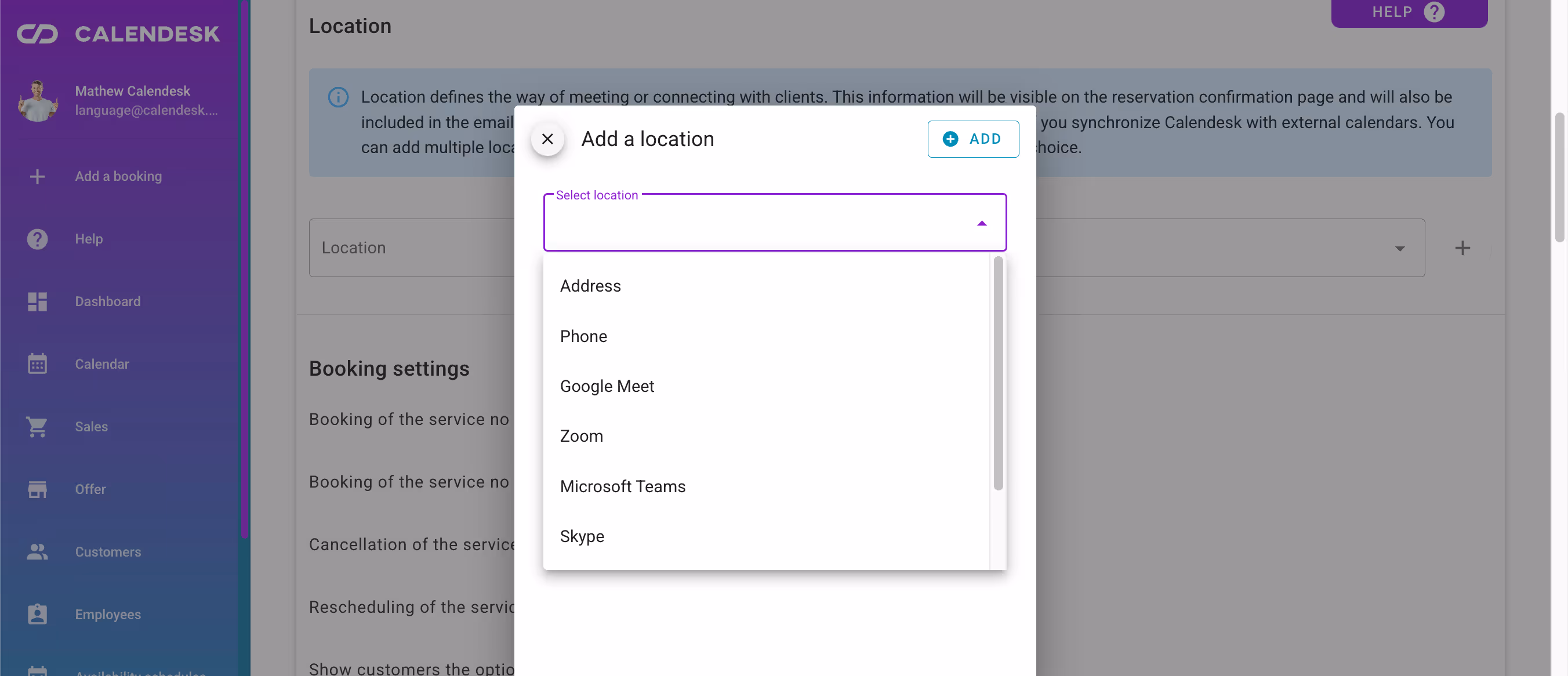The width and height of the screenshot is (1568, 676).
Task: Close the Add a location modal
Action: [547, 139]
